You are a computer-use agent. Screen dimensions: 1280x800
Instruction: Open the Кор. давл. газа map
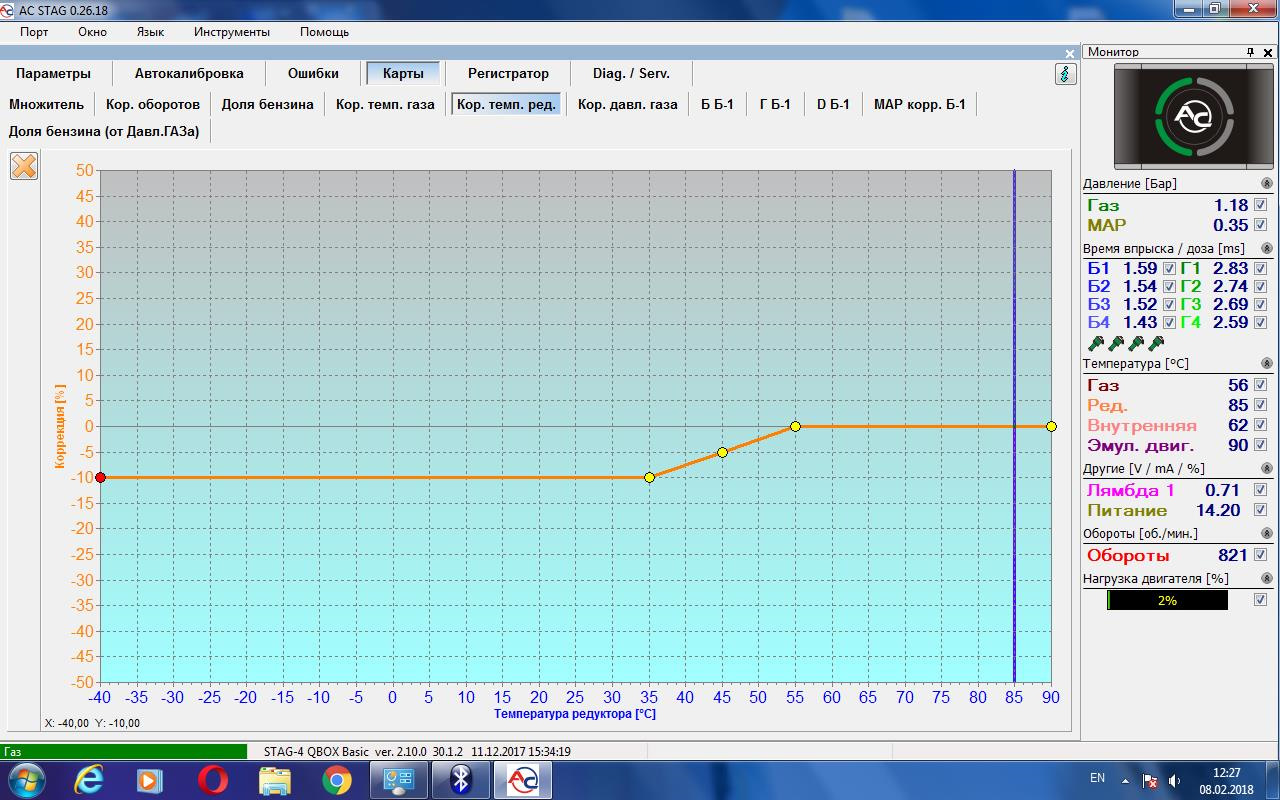tap(627, 104)
